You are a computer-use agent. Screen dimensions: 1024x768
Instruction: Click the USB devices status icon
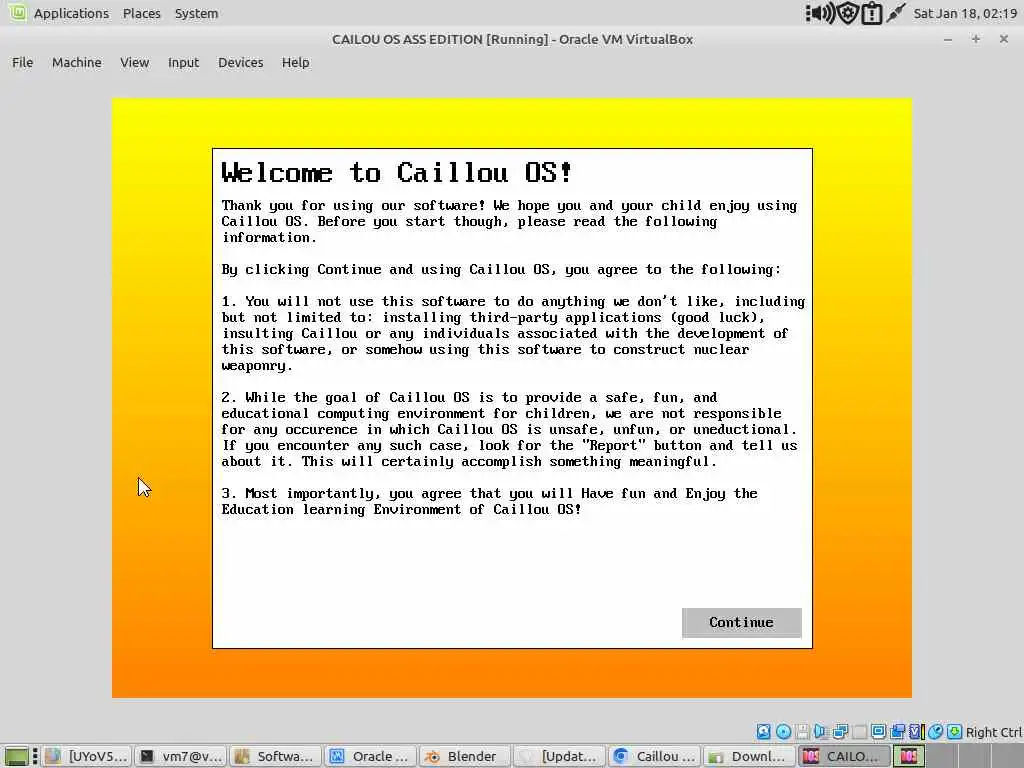pos(859,731)
